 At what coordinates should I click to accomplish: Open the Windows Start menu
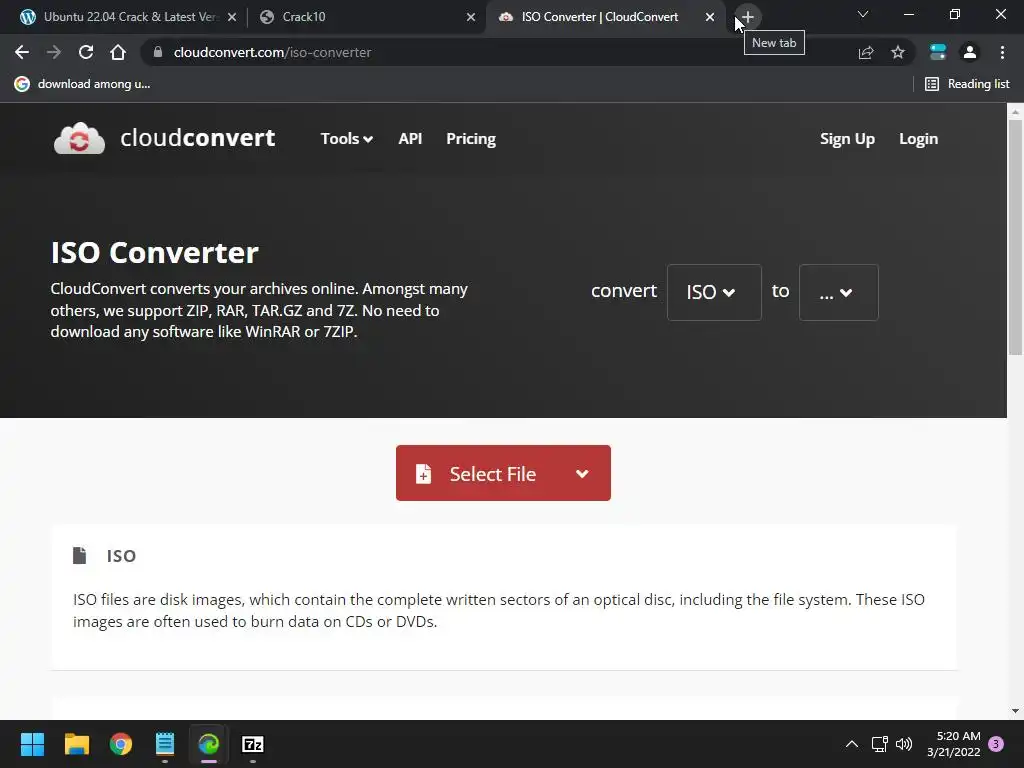pos(32,744)
